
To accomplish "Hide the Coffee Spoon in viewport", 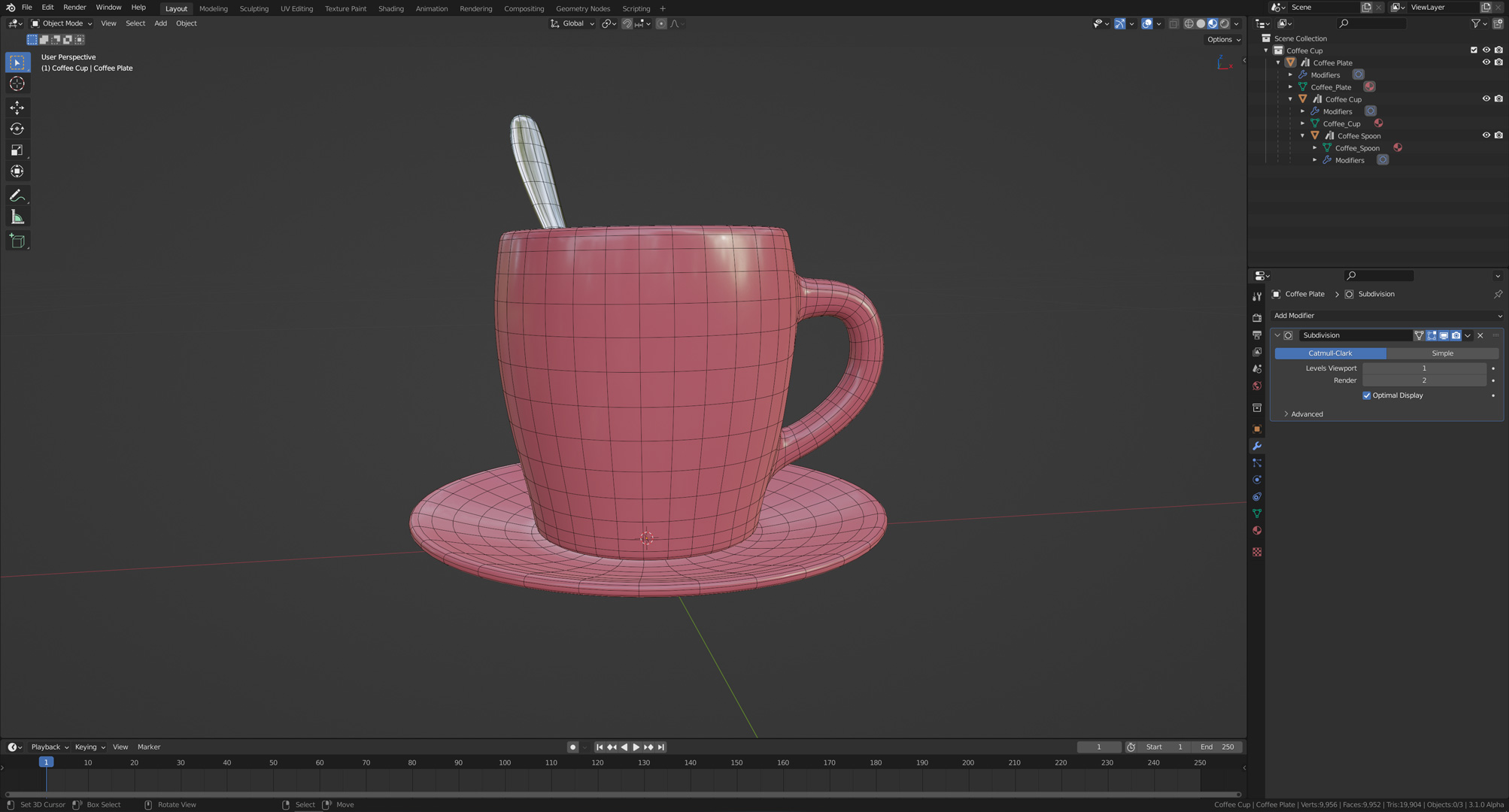I will point(1486,135).
